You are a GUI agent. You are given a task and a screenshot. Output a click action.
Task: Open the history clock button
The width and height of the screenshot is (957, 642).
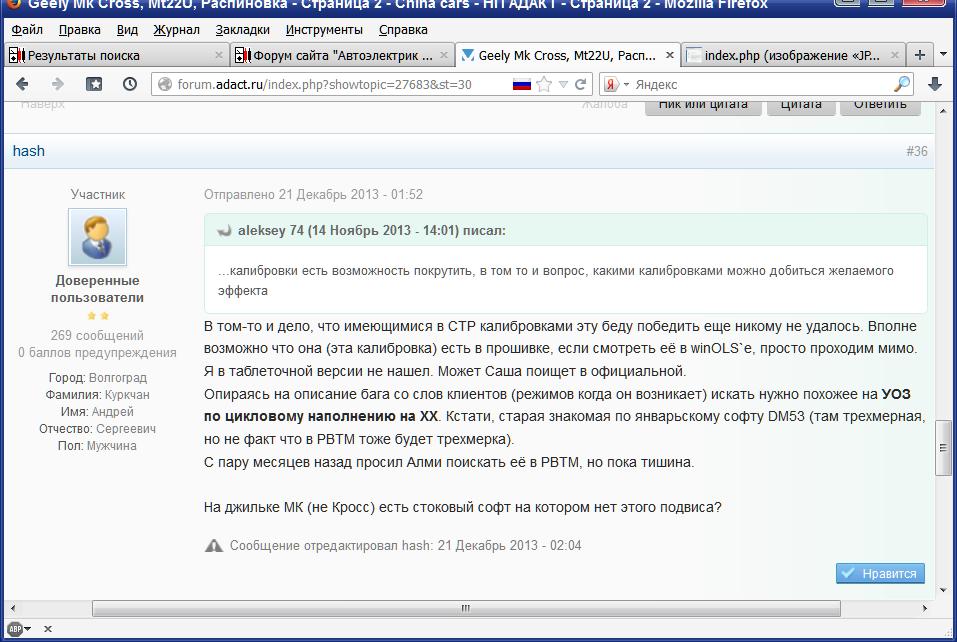[129, 84]
